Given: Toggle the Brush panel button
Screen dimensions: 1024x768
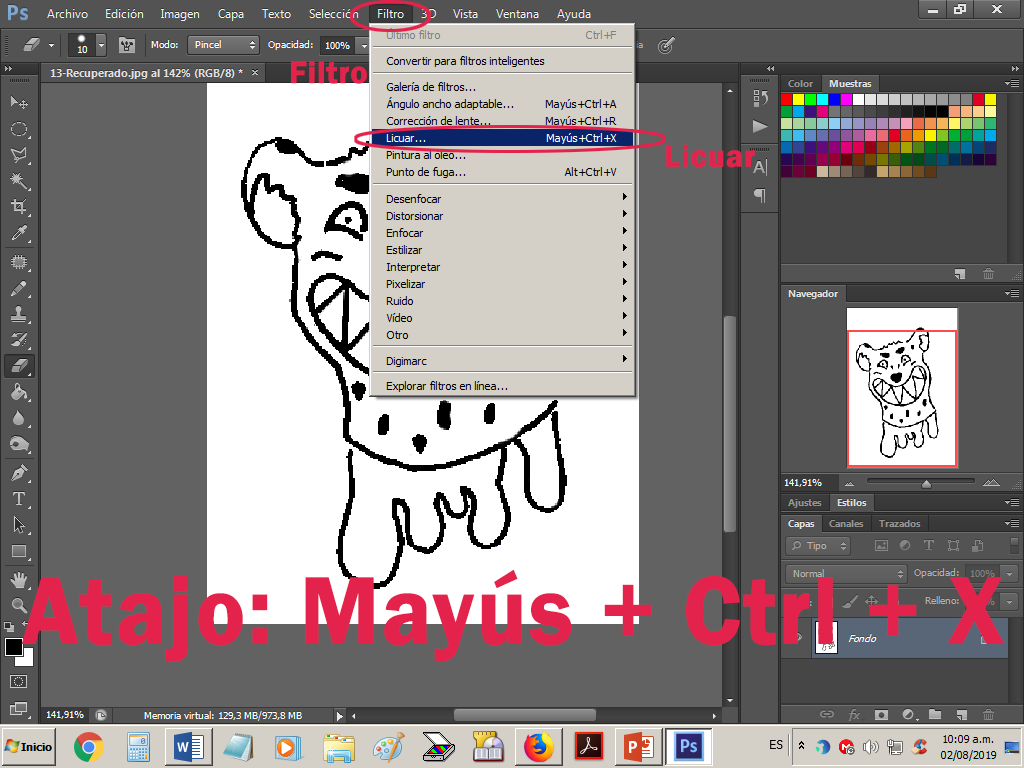Looking at the screenshot, I should [x=127, y=45].
